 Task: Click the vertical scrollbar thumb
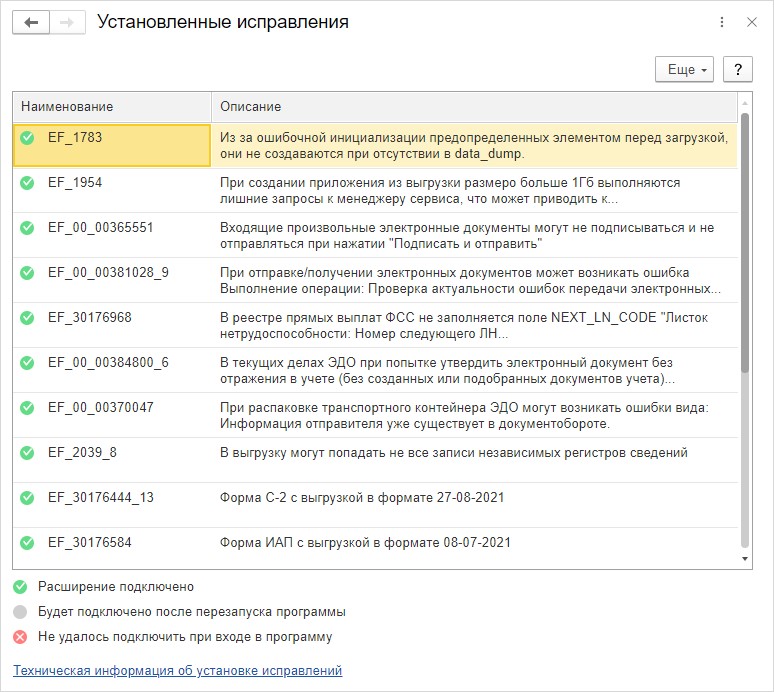coord(745,242)
